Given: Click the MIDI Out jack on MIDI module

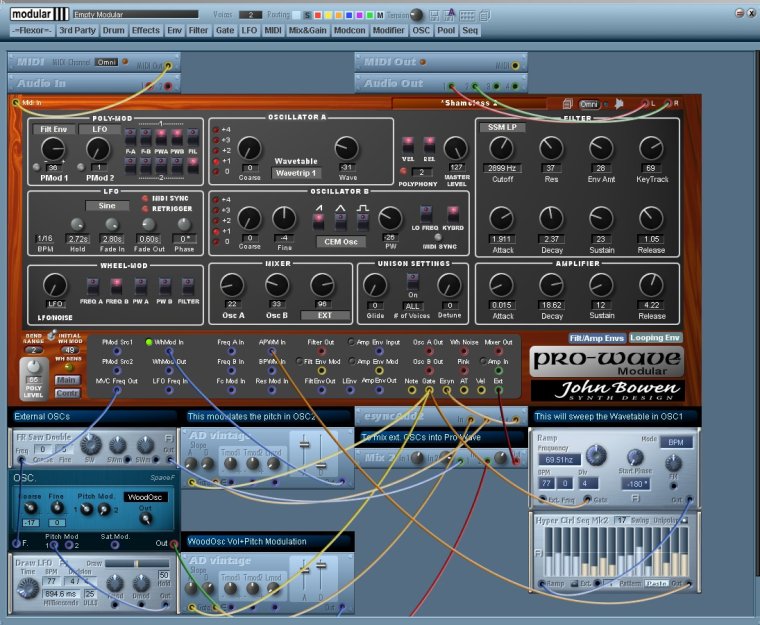Looking at the screenshot, I should 168,65.
